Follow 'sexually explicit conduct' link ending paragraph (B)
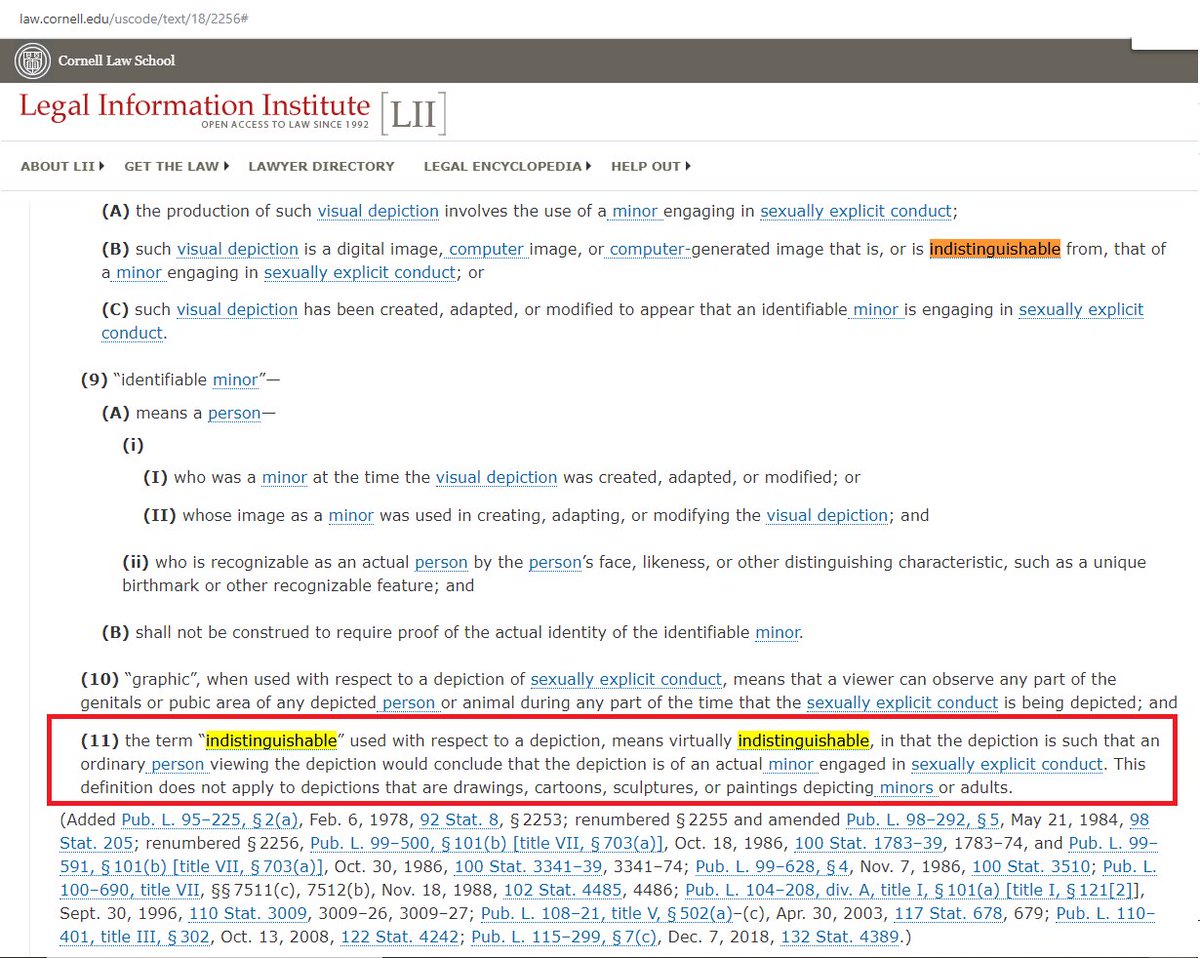The width and height of the screenshot is (1200, 958). (x=360, y=272)
